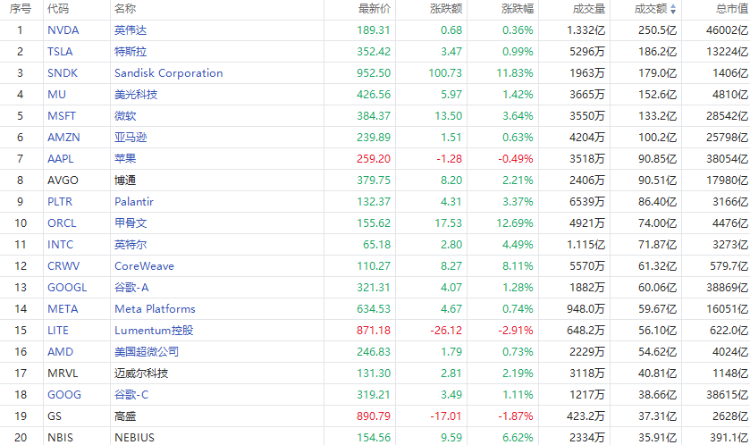Open the GOOG ticker link
750x445 pixels.
point(64,395)
